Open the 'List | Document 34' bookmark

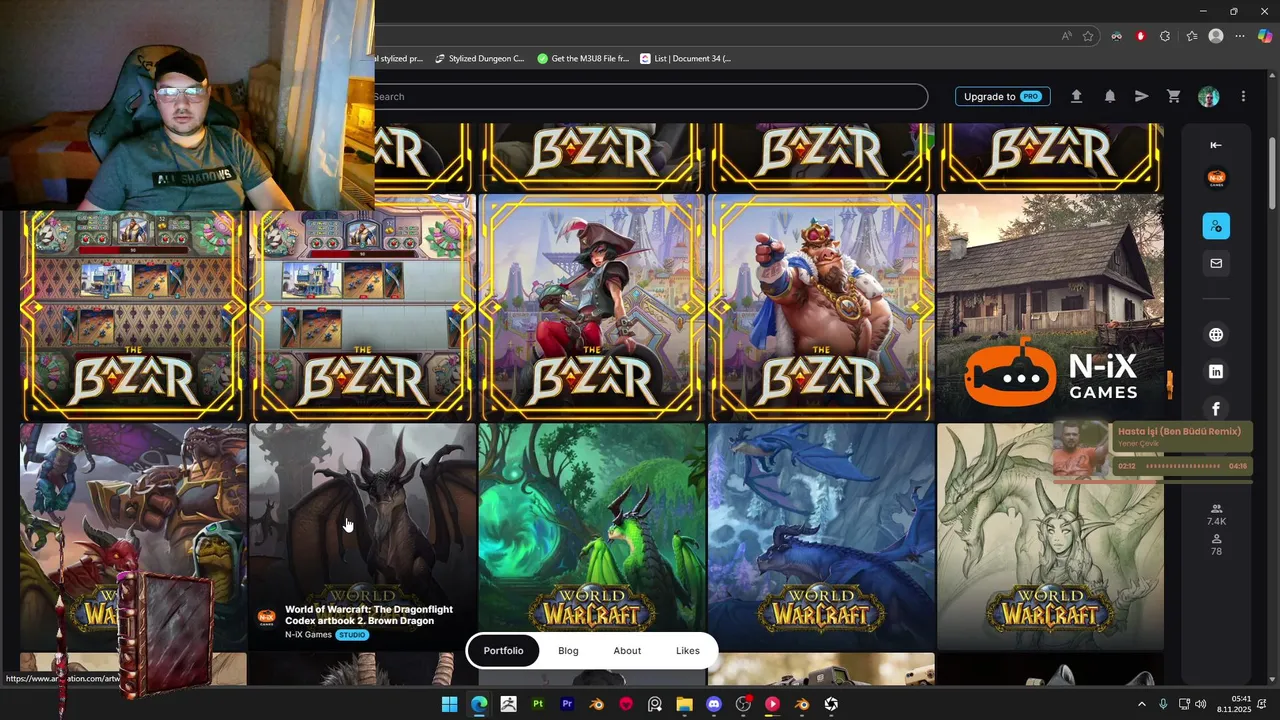[x=685, y=59]
